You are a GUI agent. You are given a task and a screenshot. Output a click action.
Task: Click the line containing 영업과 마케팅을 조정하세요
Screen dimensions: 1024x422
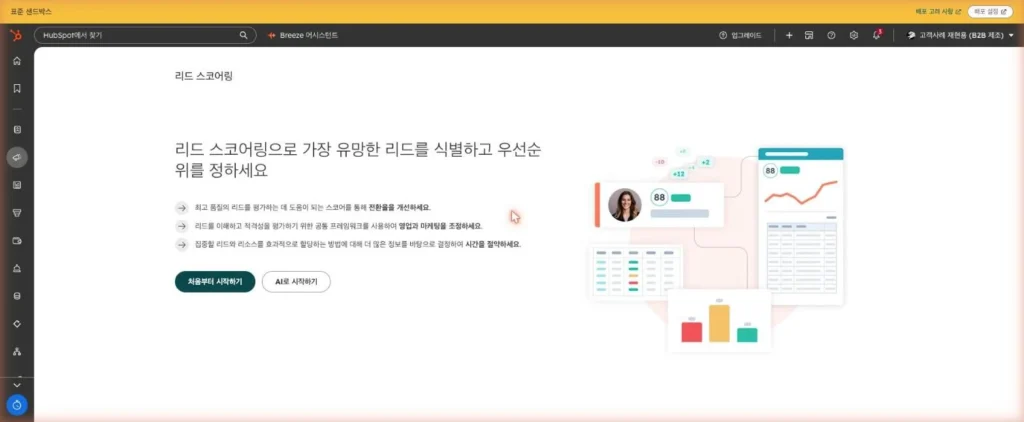click(x=338, y=226)
